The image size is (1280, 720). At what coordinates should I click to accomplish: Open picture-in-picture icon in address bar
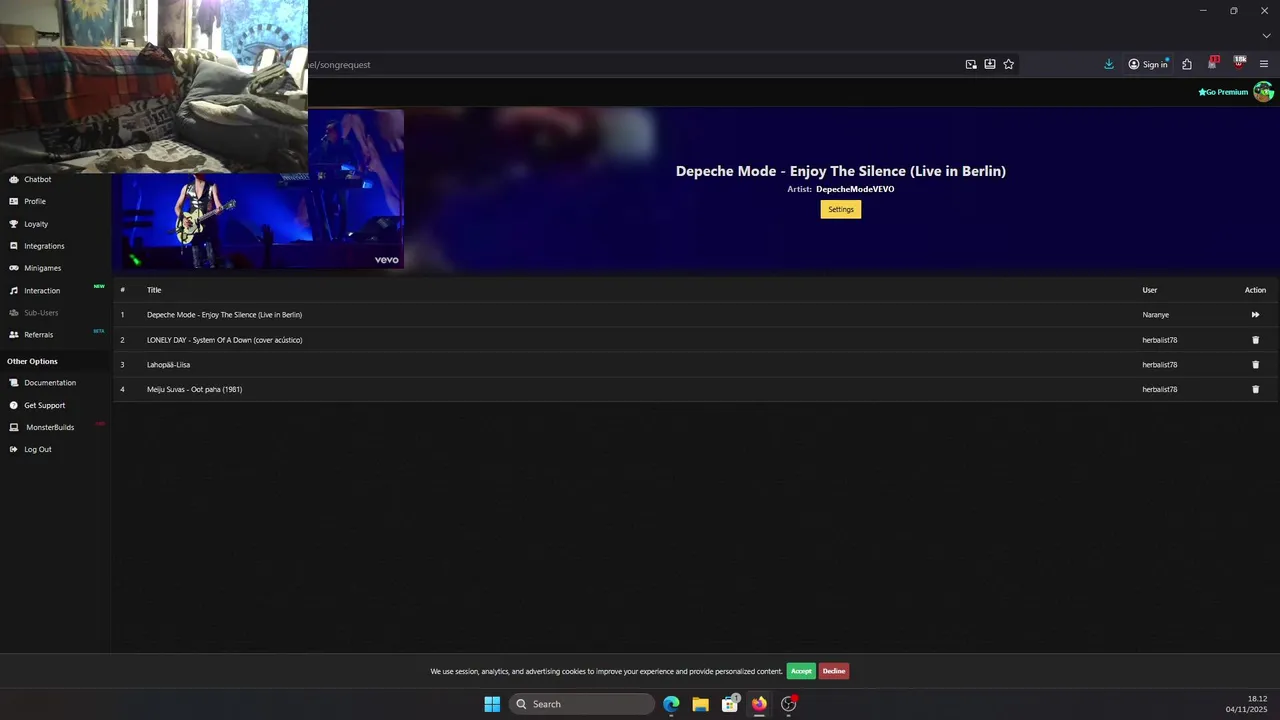(971, 64)
